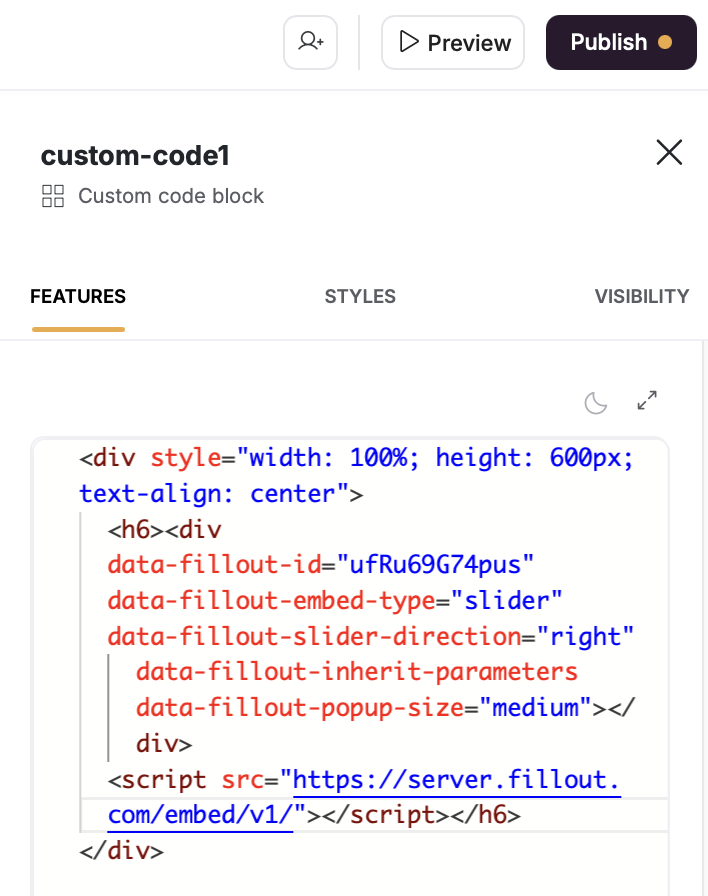Open the Preview mode

453,42
